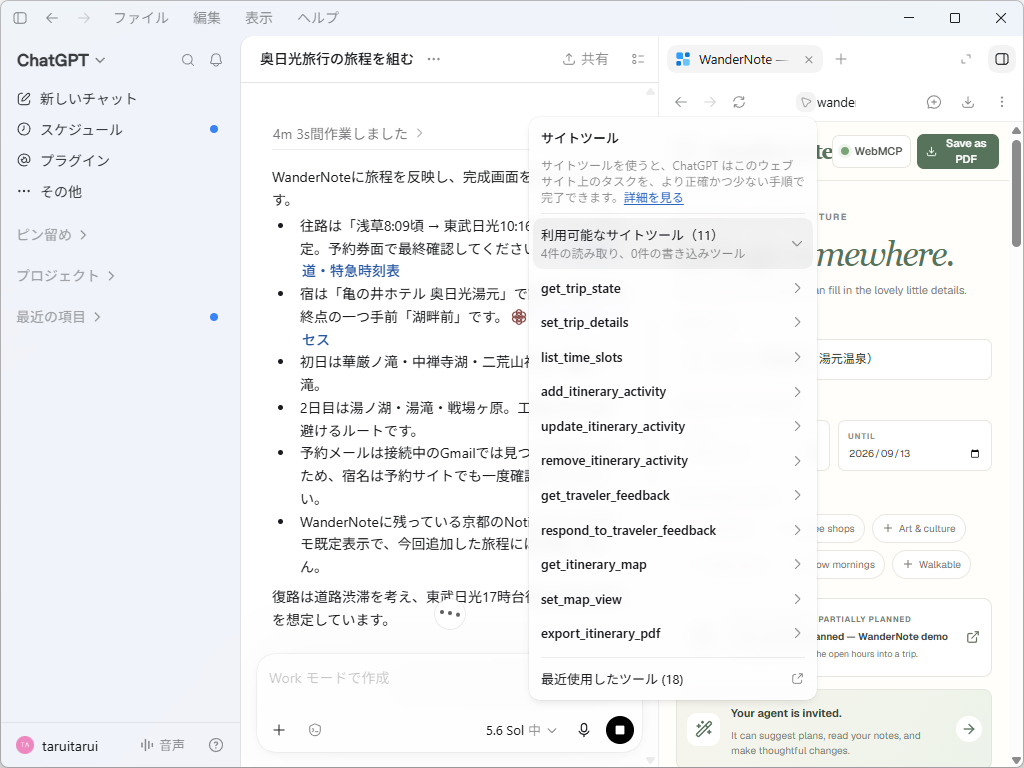Screen dimensions: 1024x768
Task: Open the date picker calendar icon
Action: [975, 454]
